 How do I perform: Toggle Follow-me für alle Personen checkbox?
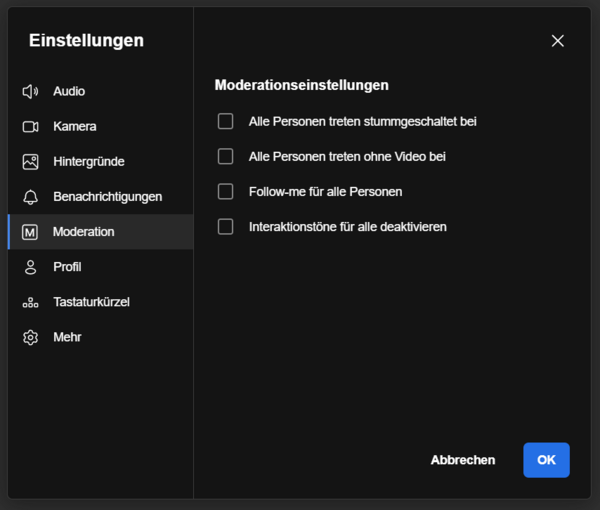coord(225,192)
